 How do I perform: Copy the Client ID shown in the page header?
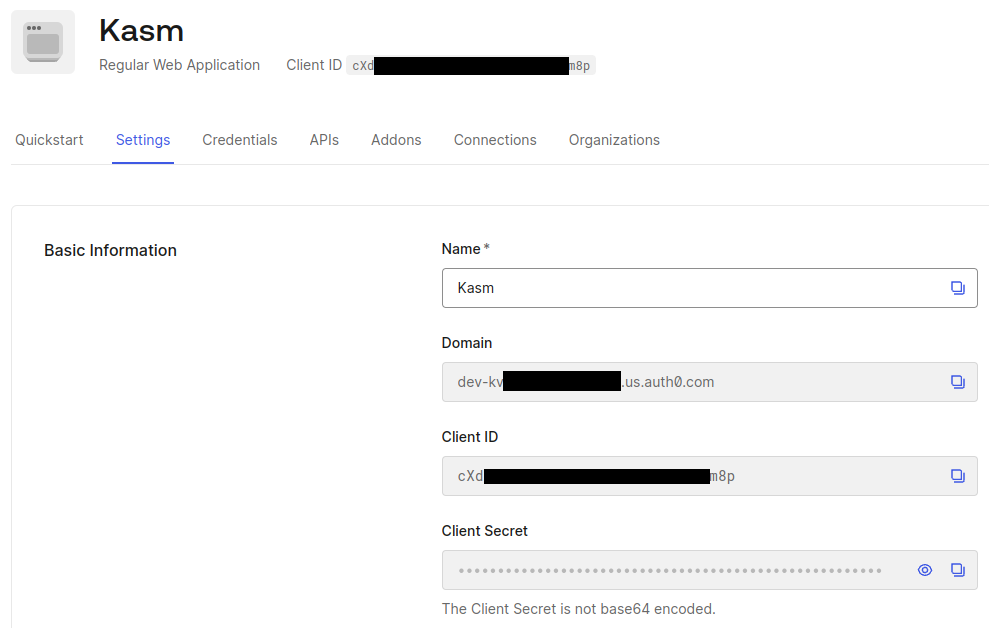tap(472, 65)
